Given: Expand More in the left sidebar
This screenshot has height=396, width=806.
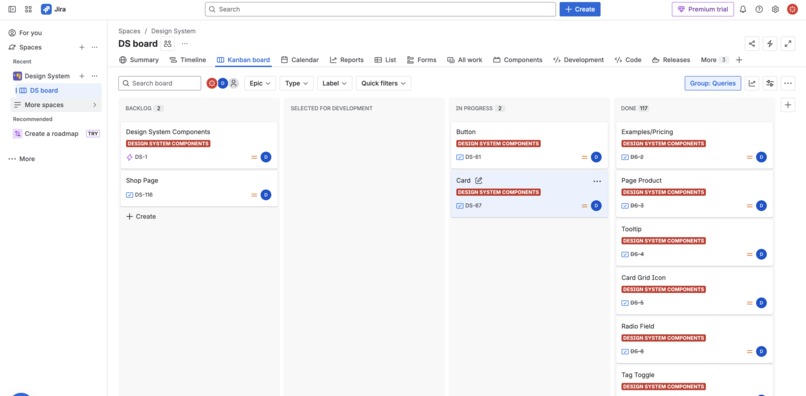Looking at the screenshot, I should [x=22, y=159].
